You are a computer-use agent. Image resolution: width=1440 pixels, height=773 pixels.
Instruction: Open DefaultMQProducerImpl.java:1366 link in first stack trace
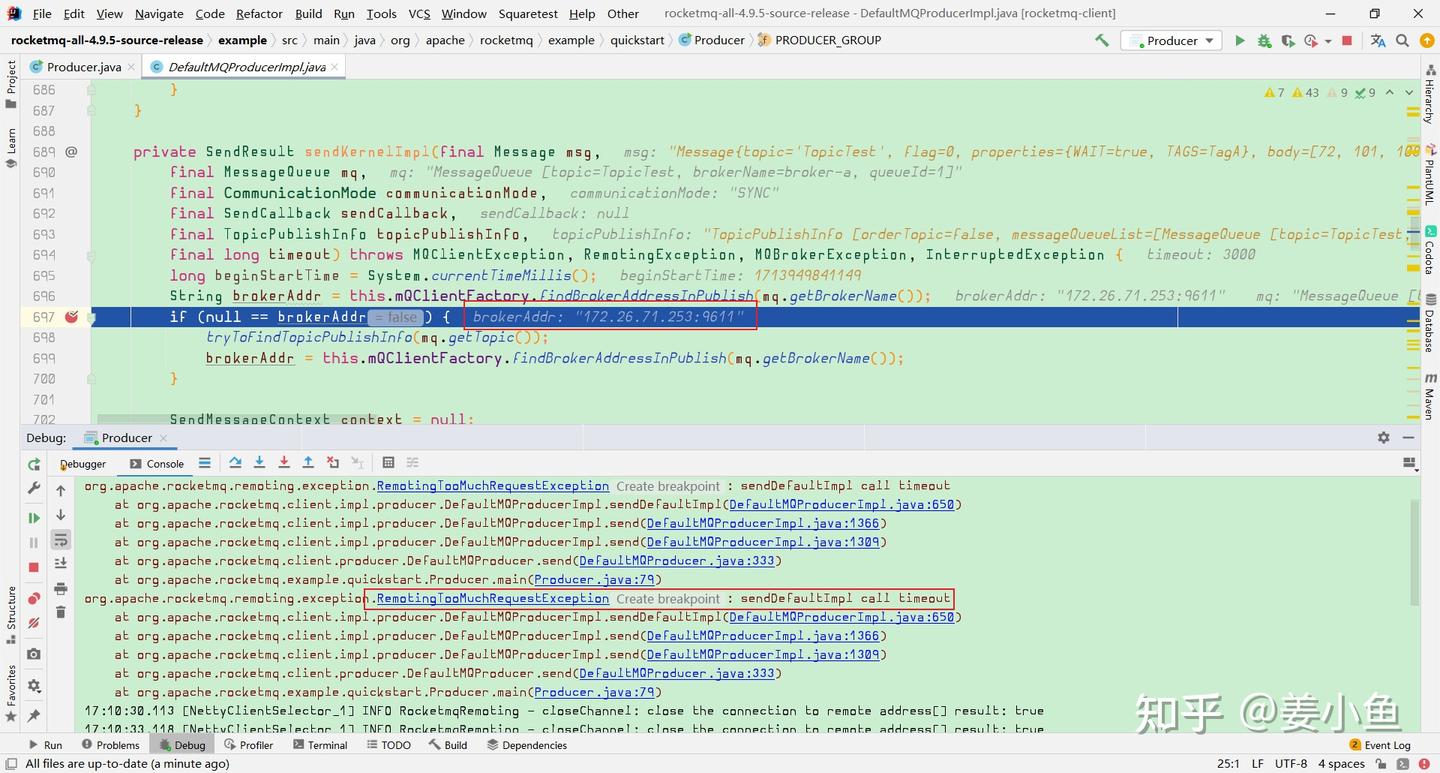(764, 523)
